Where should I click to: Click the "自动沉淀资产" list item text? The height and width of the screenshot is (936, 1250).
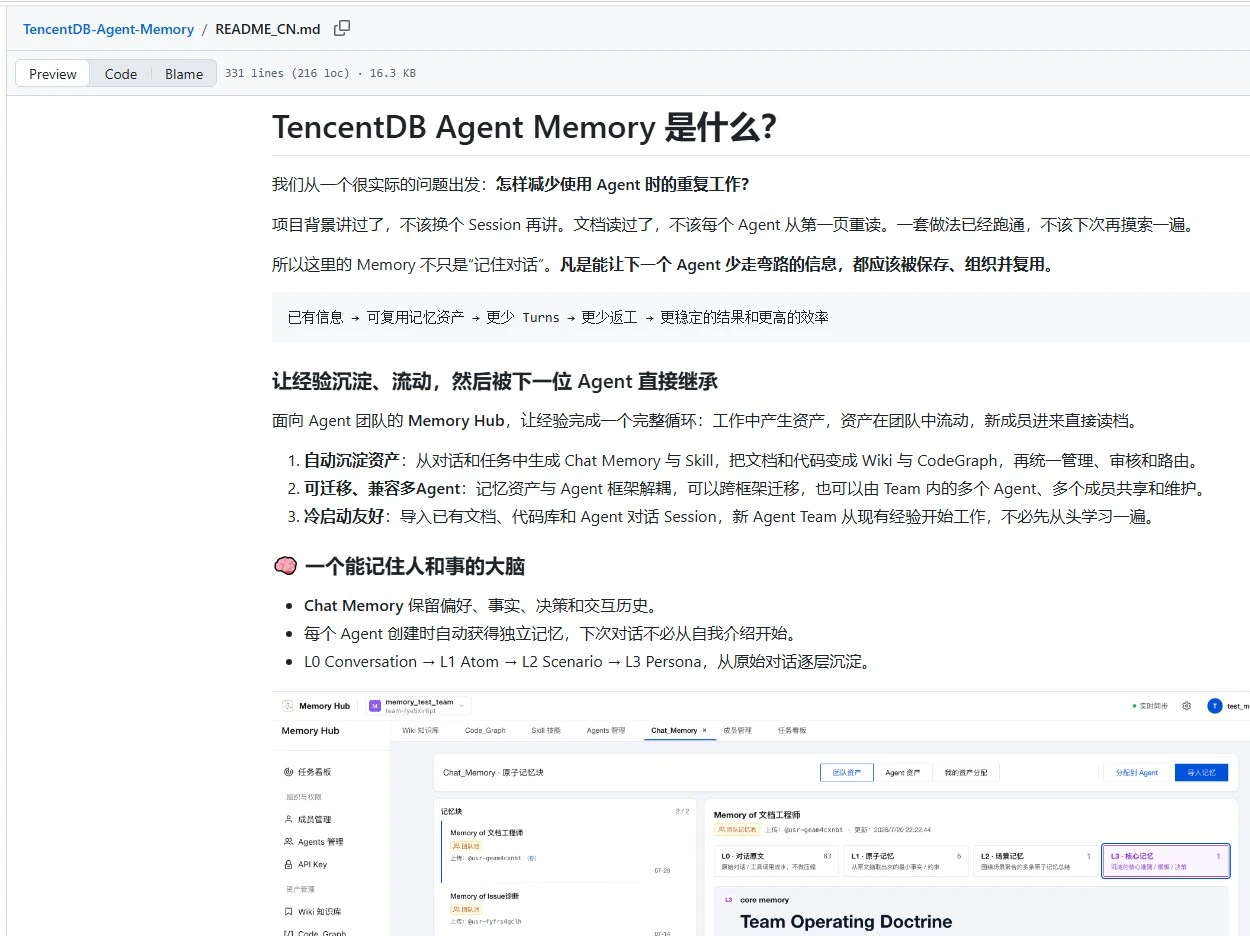[751, 461]
